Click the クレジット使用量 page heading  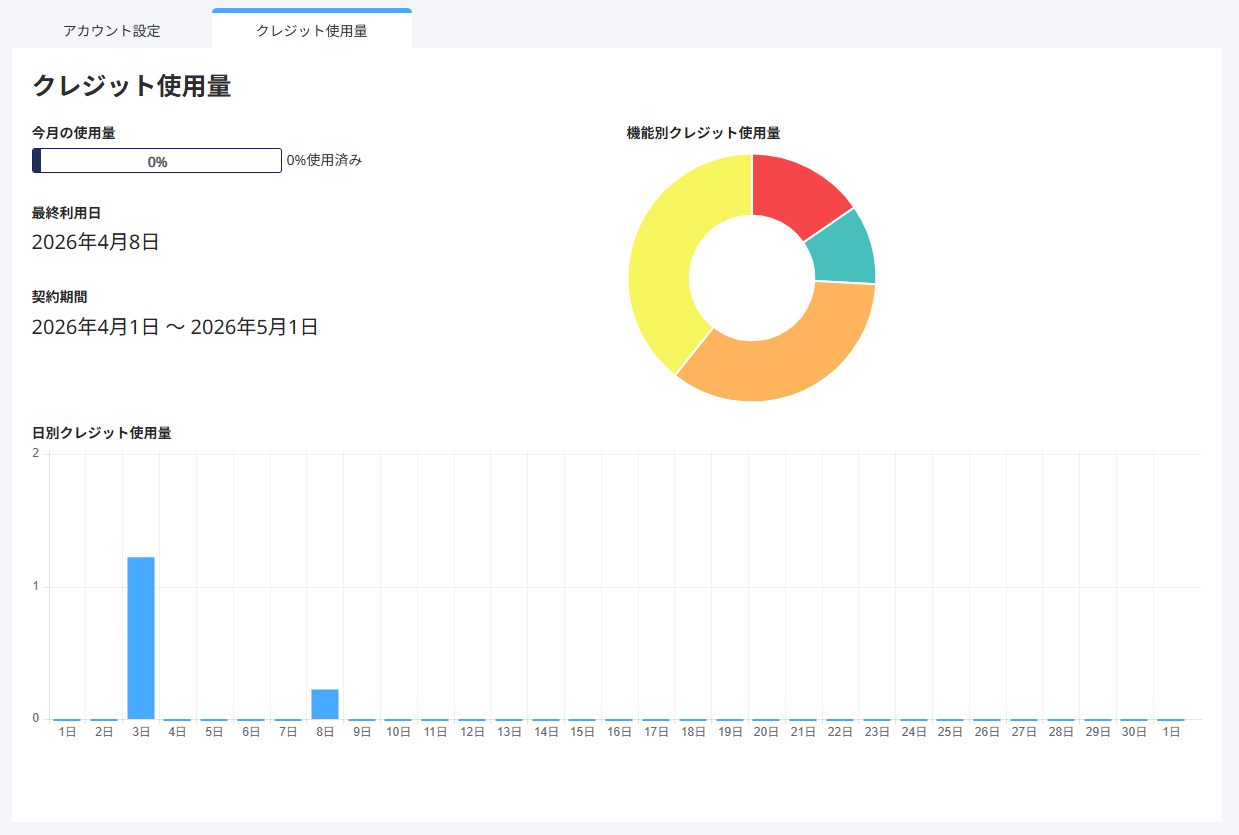point(132,86)
